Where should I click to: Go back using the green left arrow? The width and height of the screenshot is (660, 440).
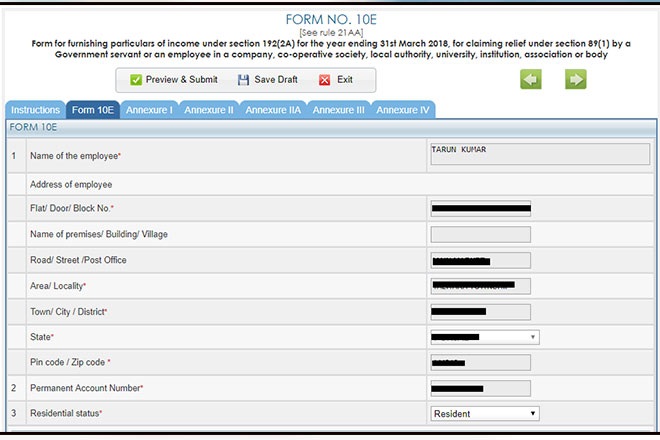[x=530, y=80]
